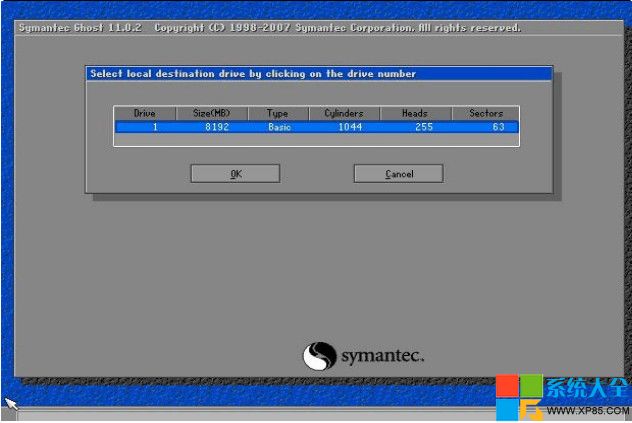Click the Symantec yin-yang logo
This screenshot has height=423, width=632.
tap(320, 356)
